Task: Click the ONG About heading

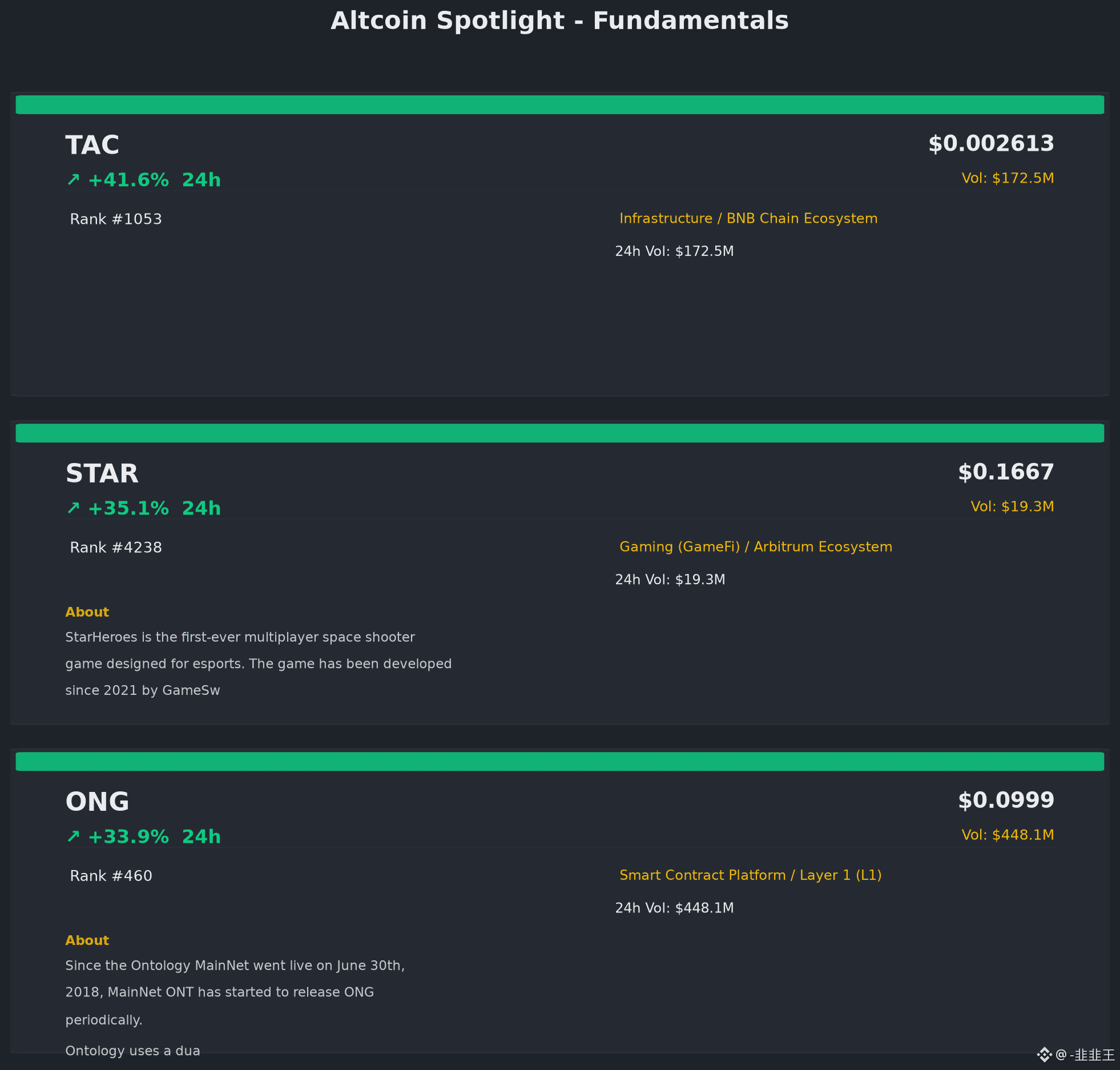Action: coord(87,940)
